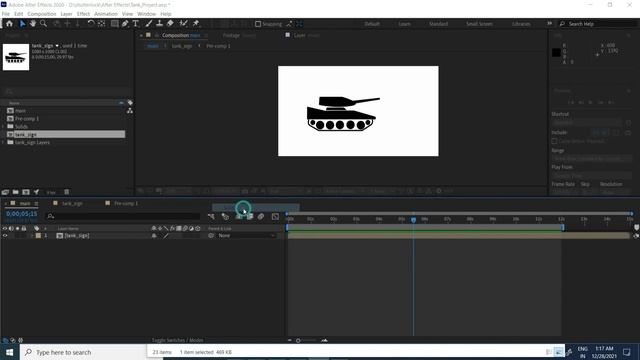This screenshot has height=360, width=640.
Task: Delete selected project item with trash icon
Action: click(67, 192)
